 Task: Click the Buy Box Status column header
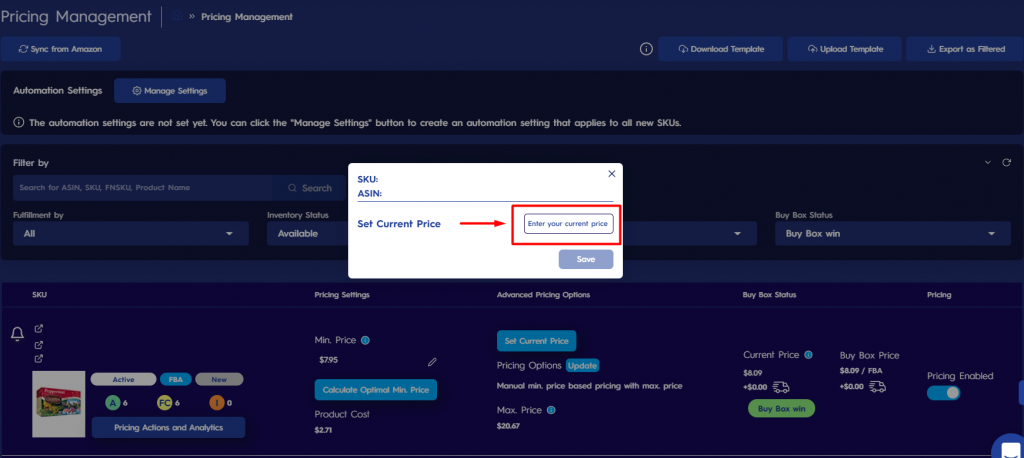tap(769, 295)
